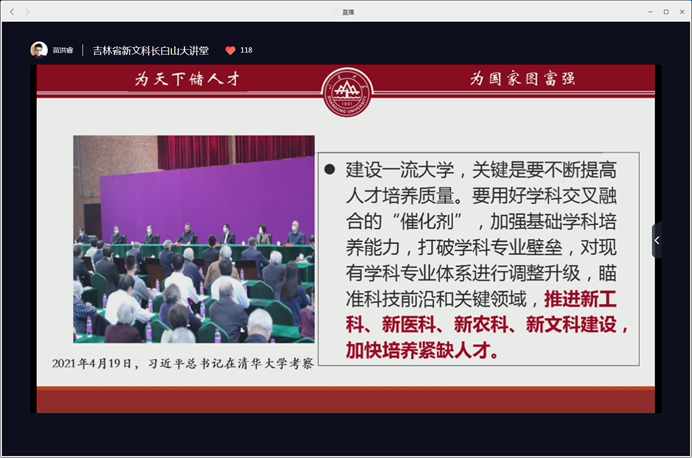Click the small icon beside the 直播 title

[335, 11]
